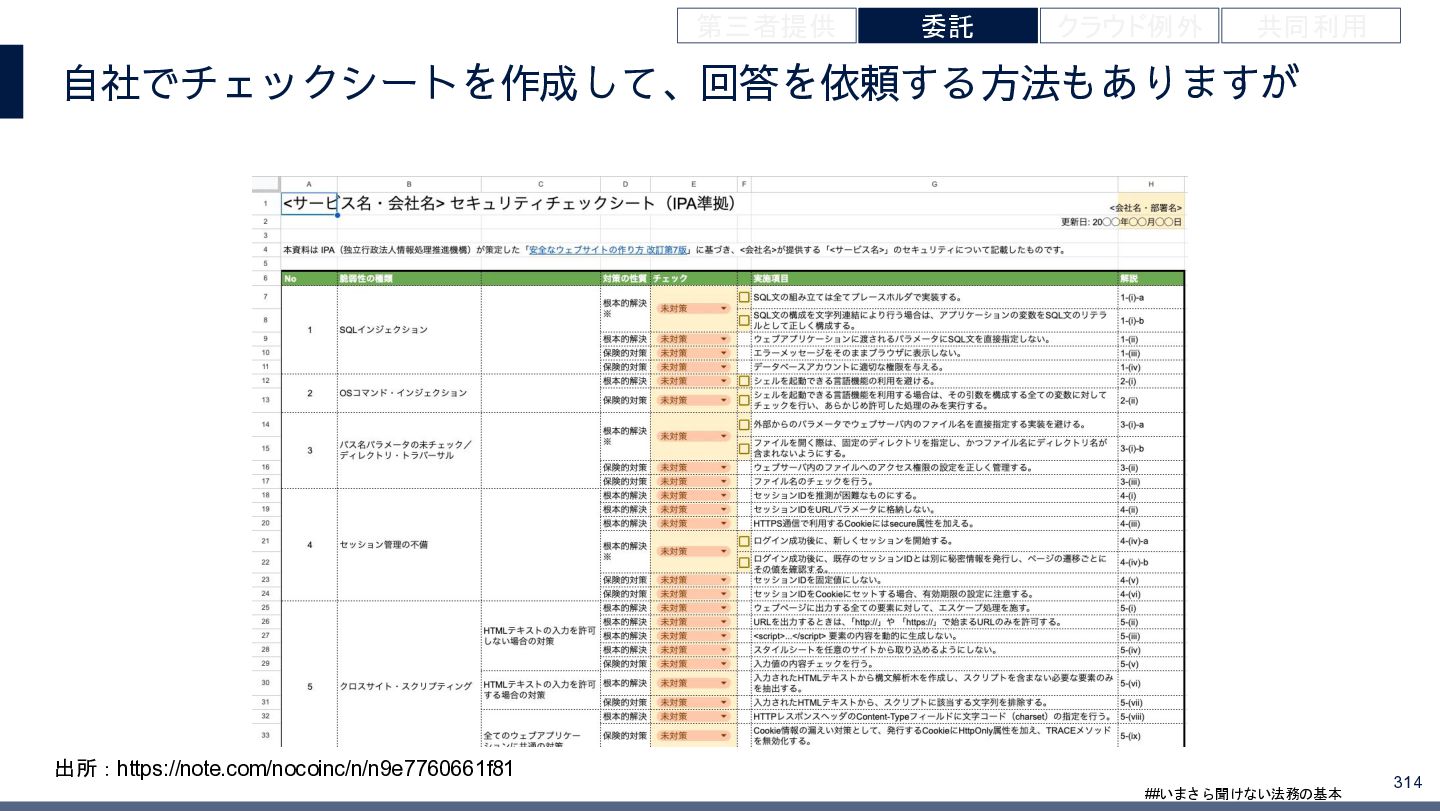
Task: Check 'ログイン成功後に、新しくセッションを開始する' box
Action: point(744,541)
